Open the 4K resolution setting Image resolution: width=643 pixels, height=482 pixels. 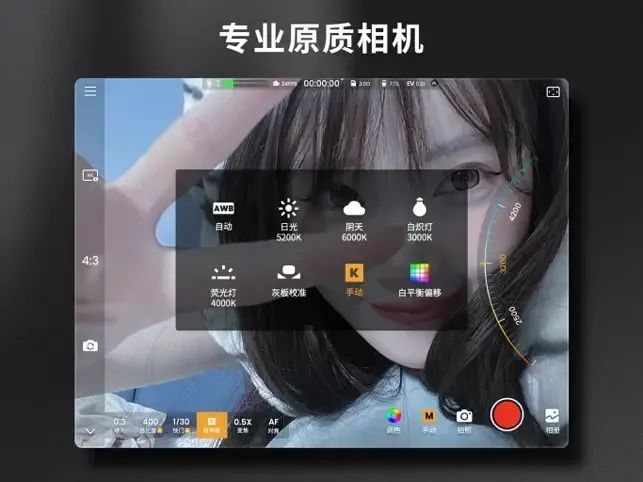90,176
